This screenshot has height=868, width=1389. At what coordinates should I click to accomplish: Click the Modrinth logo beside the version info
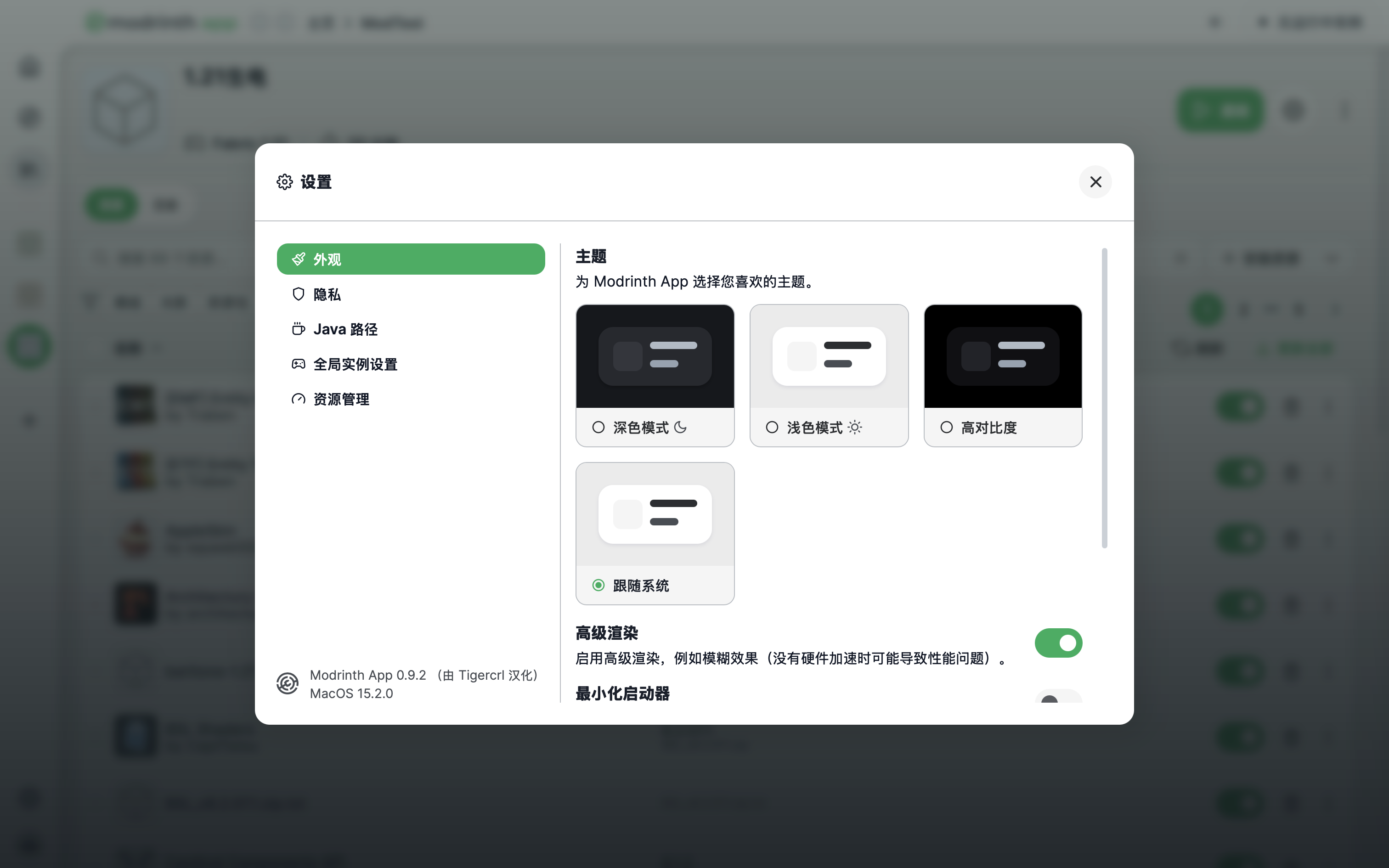[287, 683]
